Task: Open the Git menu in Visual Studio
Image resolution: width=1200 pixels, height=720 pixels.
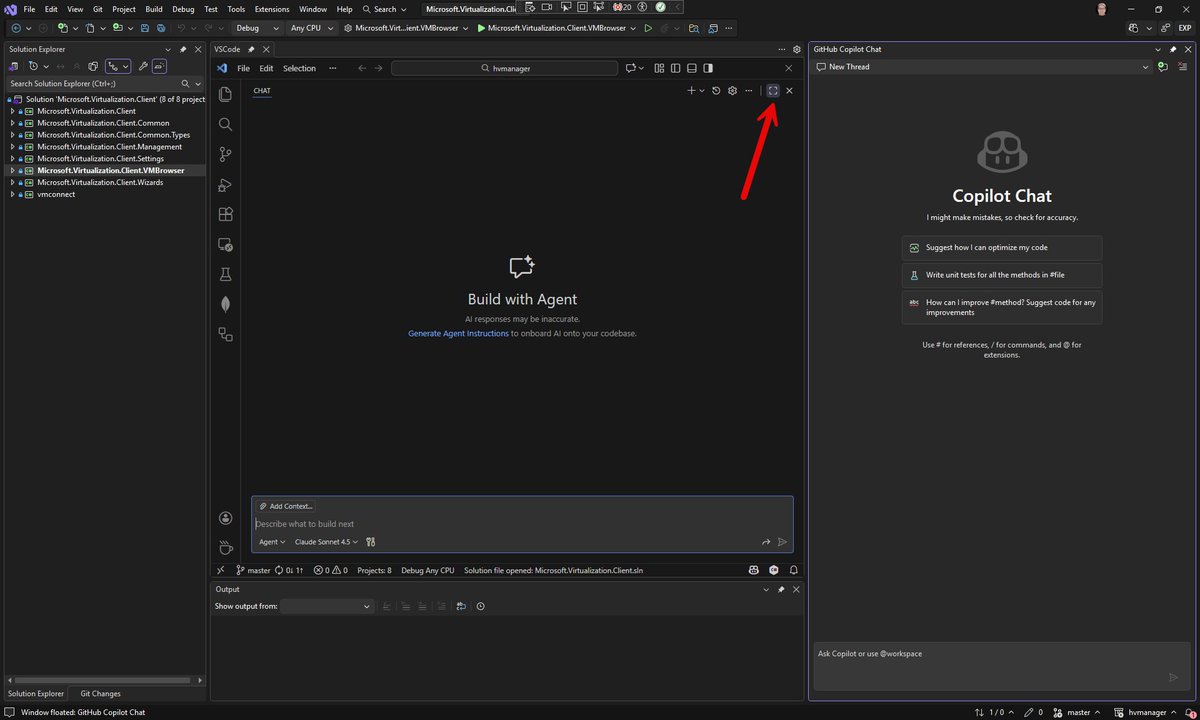Action: (x=98, y=9)
